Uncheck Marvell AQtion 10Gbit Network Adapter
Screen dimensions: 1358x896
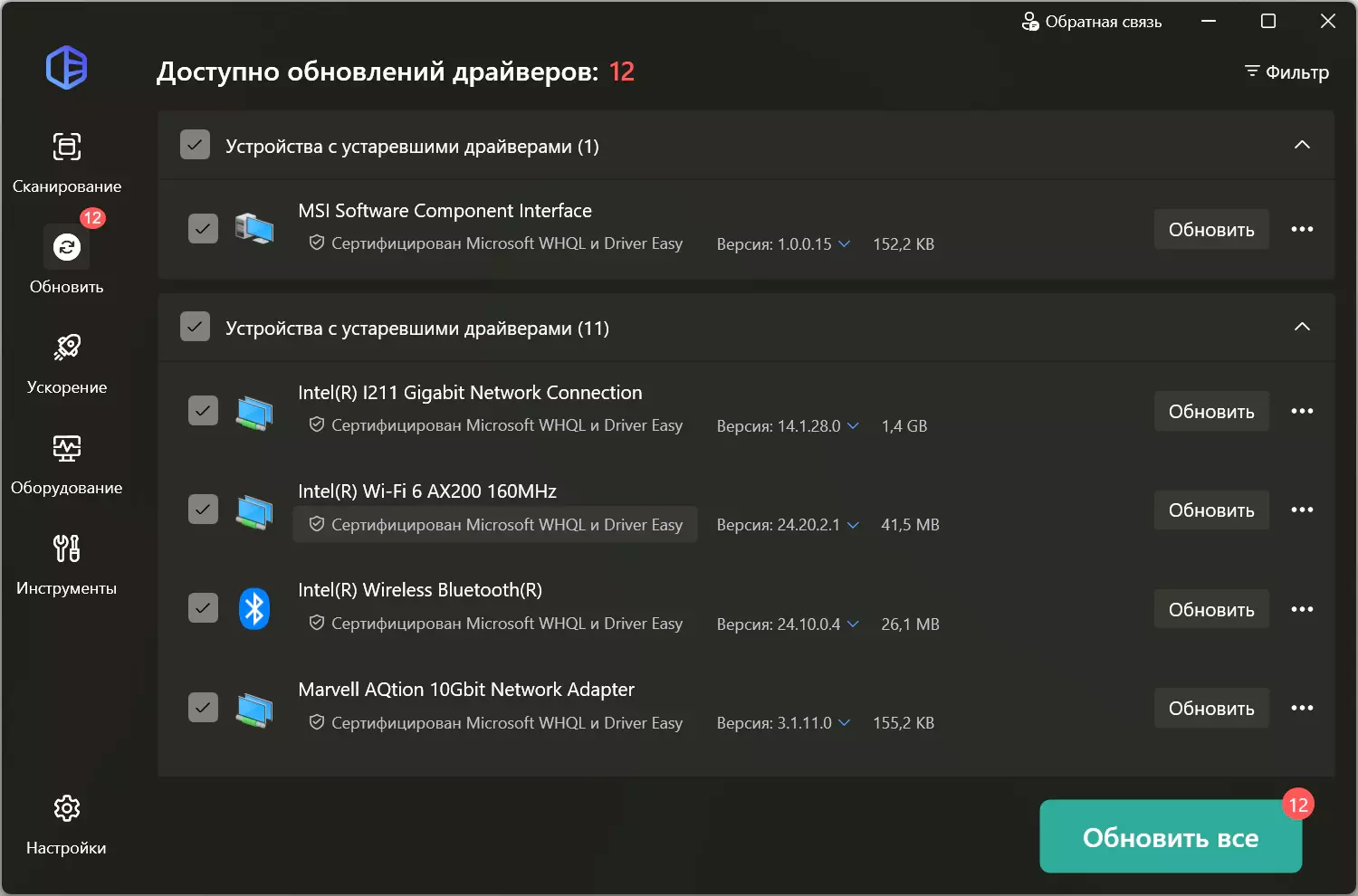click(x=203, y=708)
